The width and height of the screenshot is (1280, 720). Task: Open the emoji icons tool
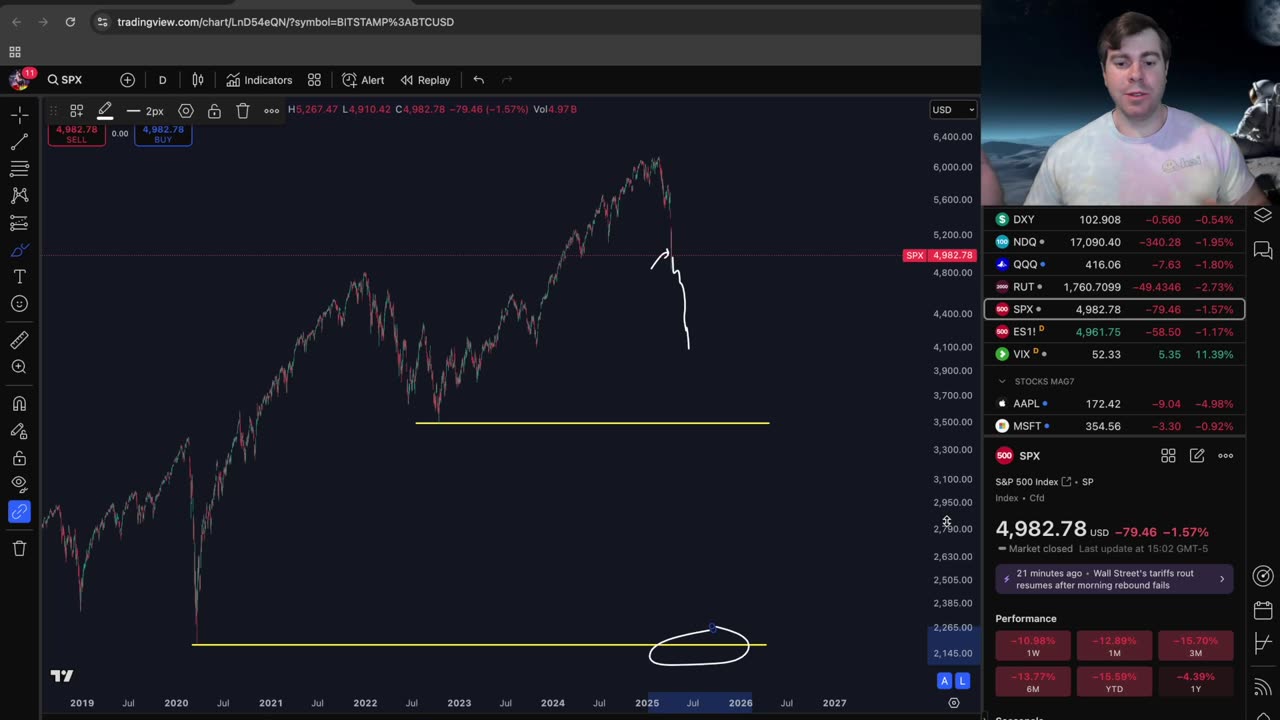click(19, 304)
